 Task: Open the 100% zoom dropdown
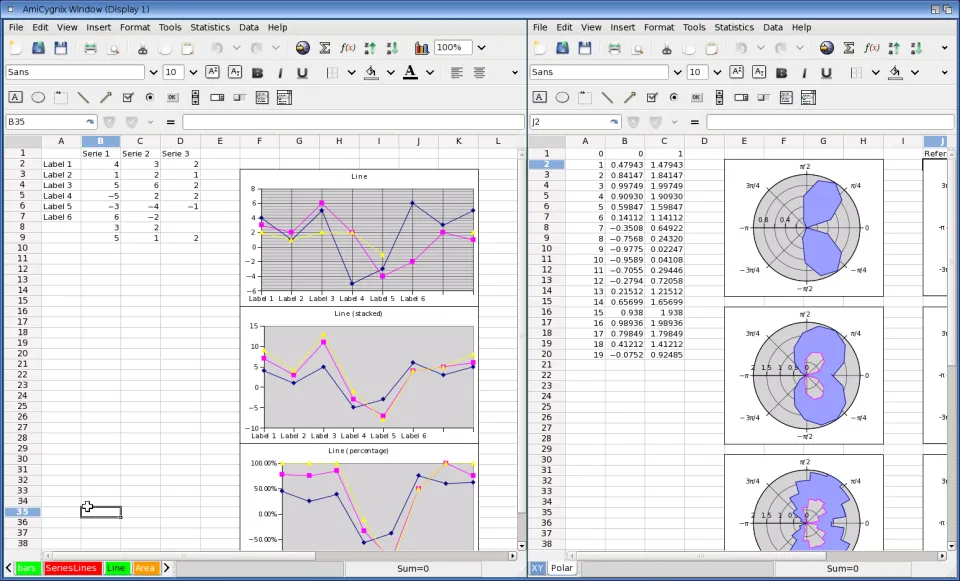coord(481,48)
